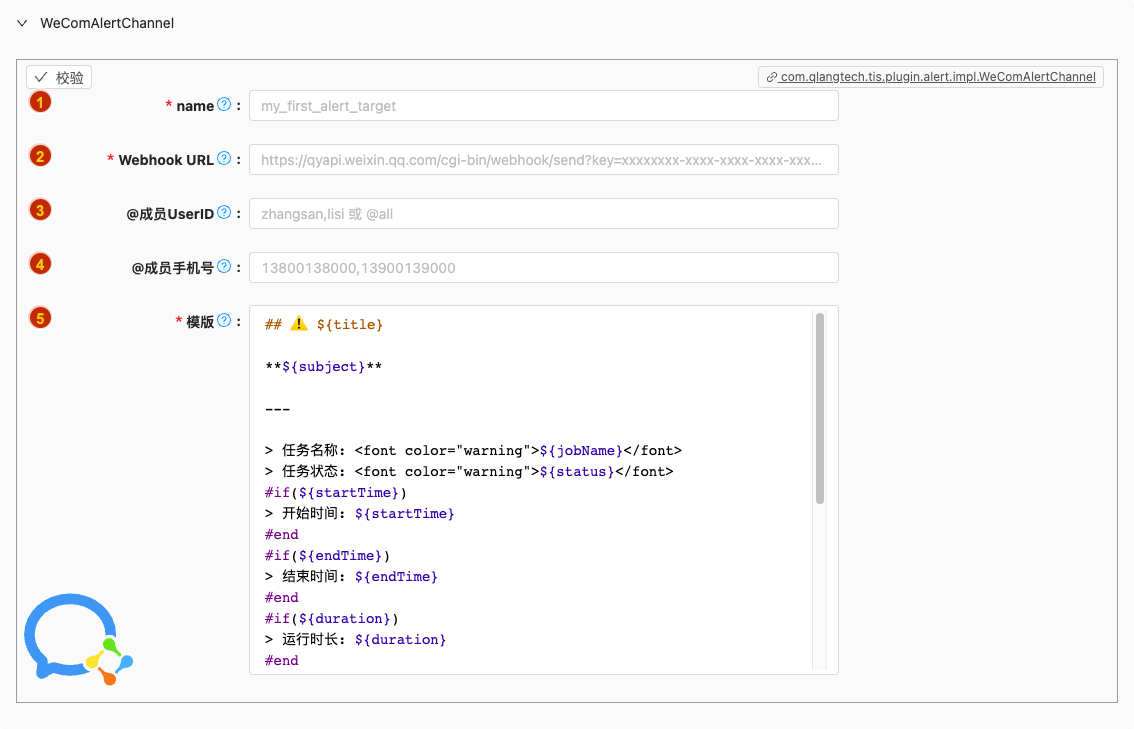Click the ${title} line in template editor

point(349,325)
